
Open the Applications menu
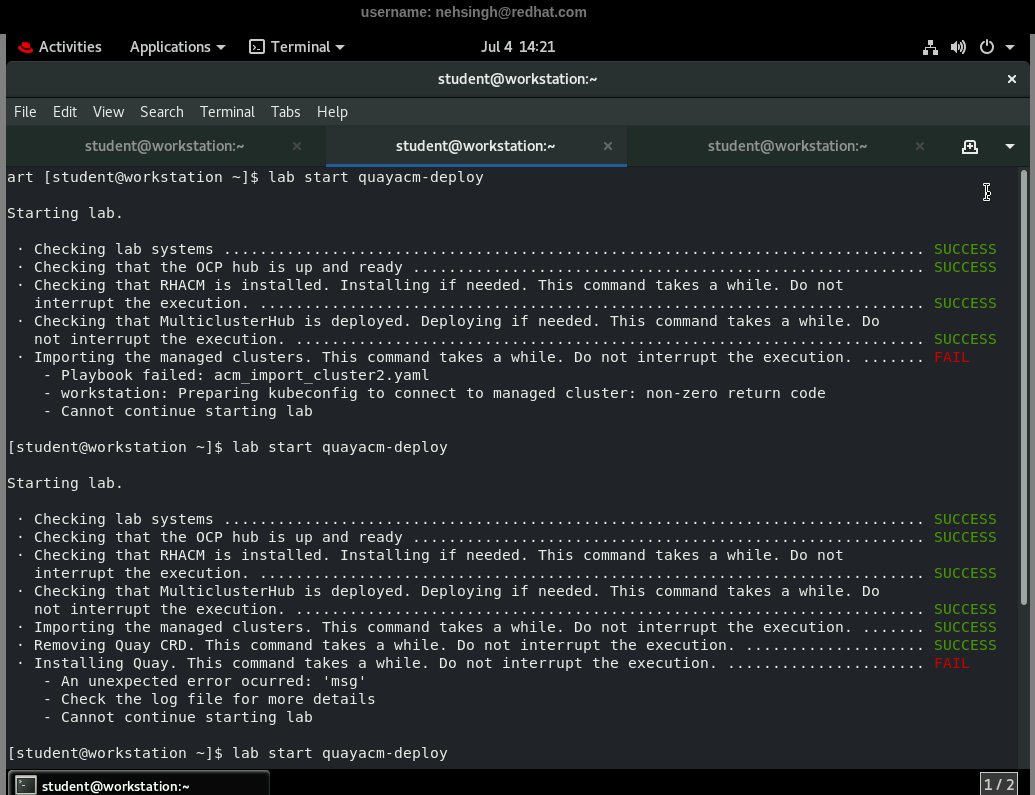[177, 47]
